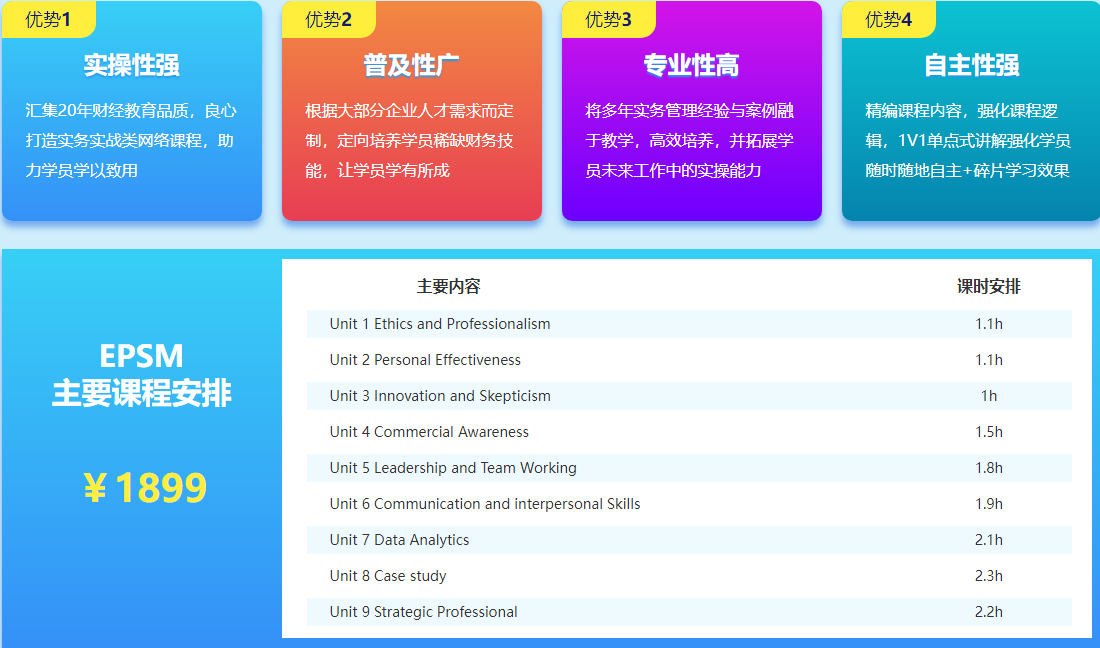This screenshot has width=1100, height=648.
Task: Click the EPSM 主要课程安排 title
Action: click(x=142, y=375)
